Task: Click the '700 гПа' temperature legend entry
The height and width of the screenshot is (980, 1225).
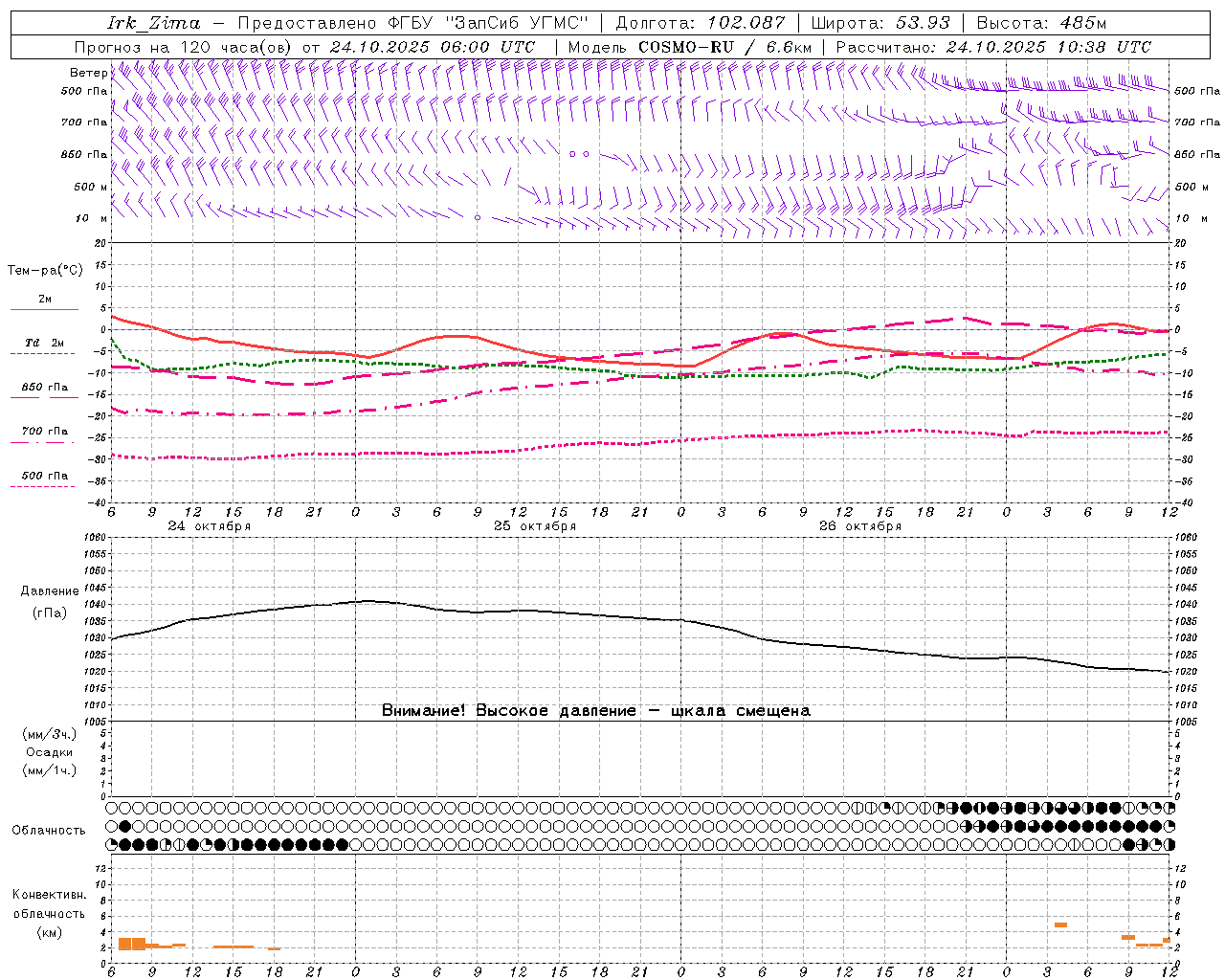Action: pyautogui.click(x=45, y=432)
